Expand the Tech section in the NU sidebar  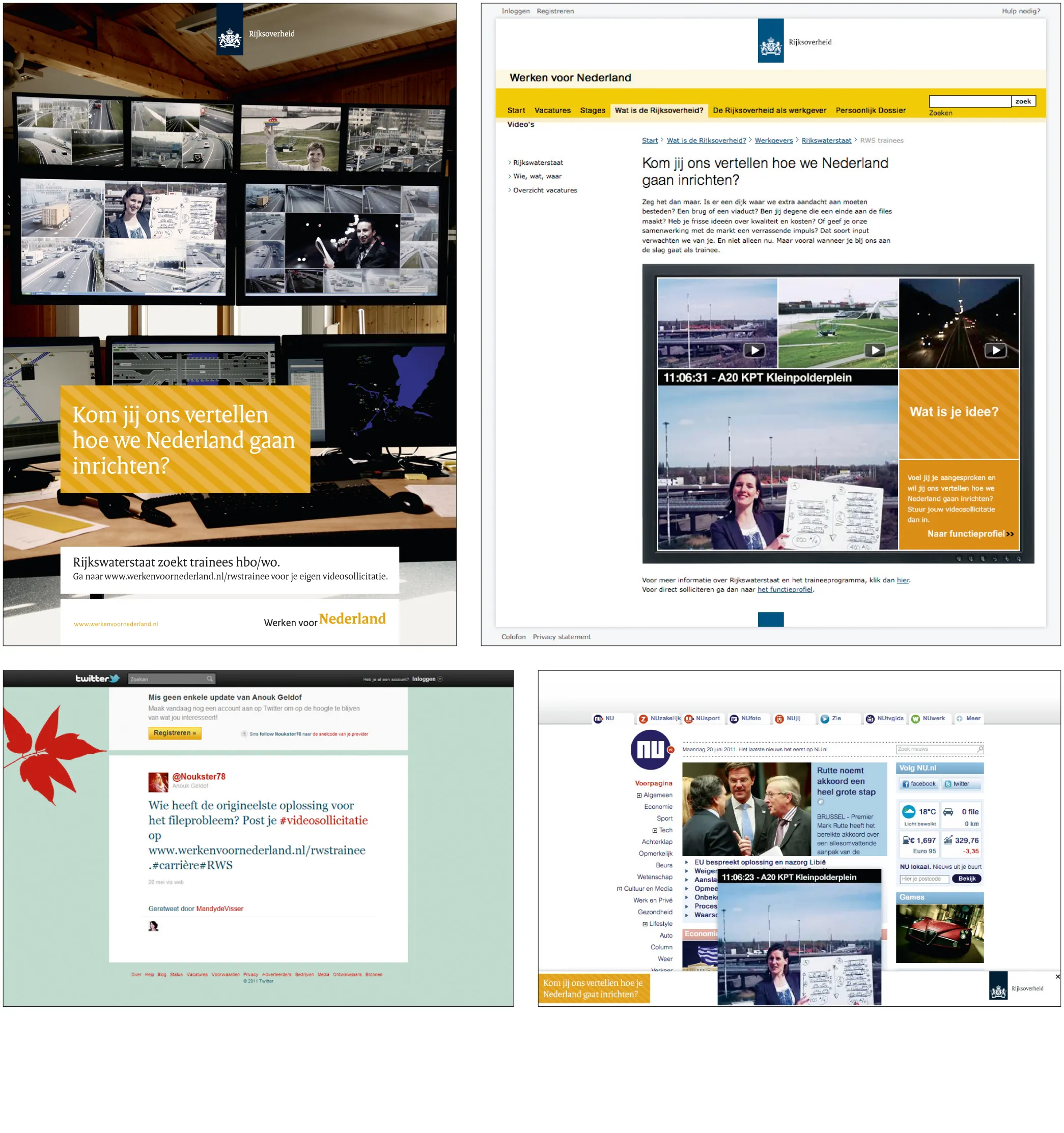[x=655, y=830]
